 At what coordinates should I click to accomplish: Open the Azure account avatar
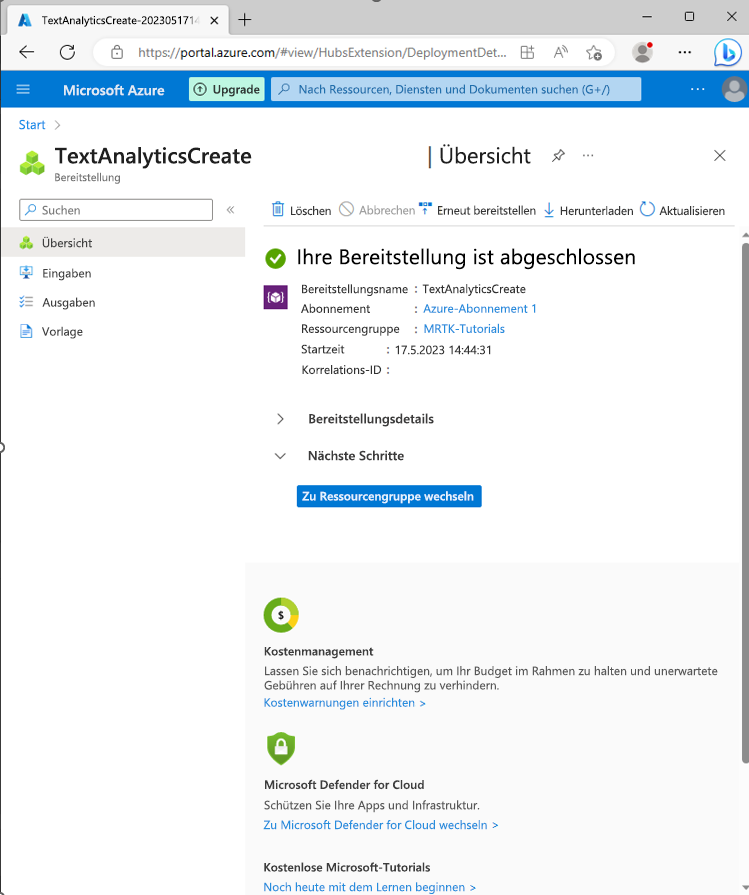click(x=734, y=90)
